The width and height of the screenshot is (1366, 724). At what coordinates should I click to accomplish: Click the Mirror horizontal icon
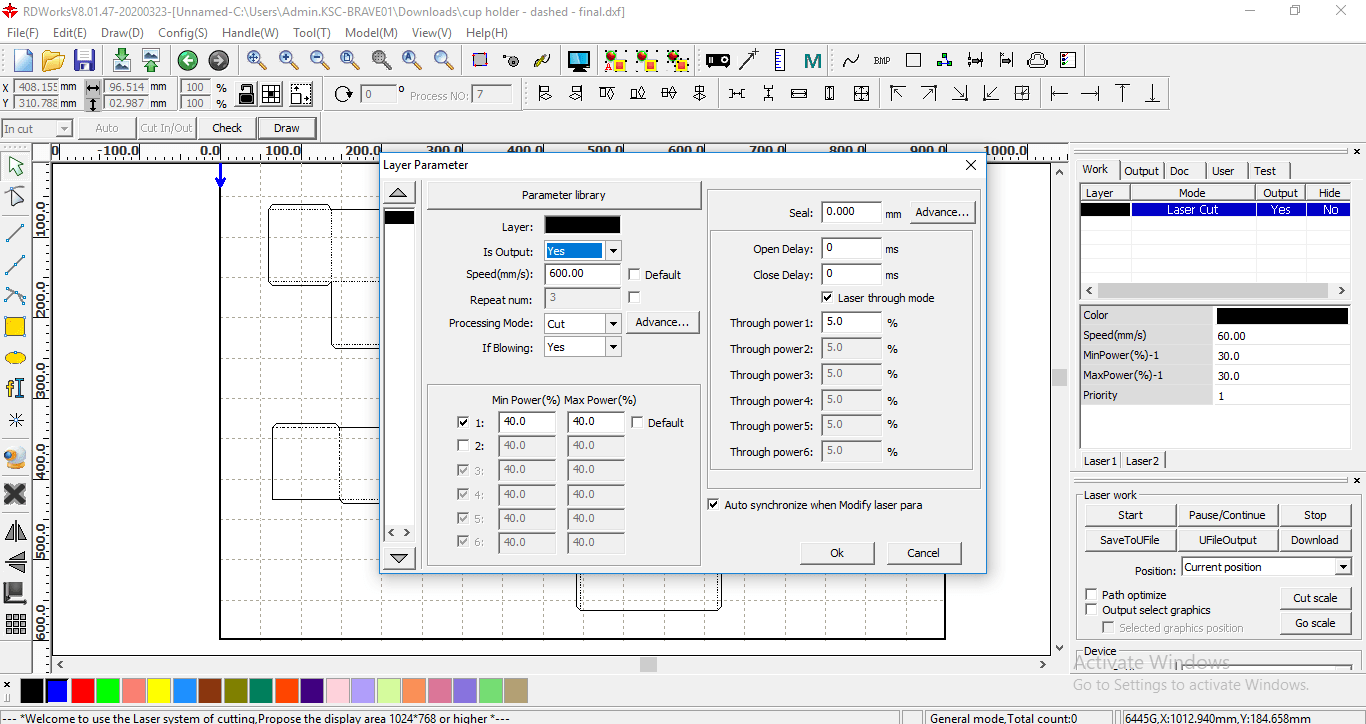[15, 531]
